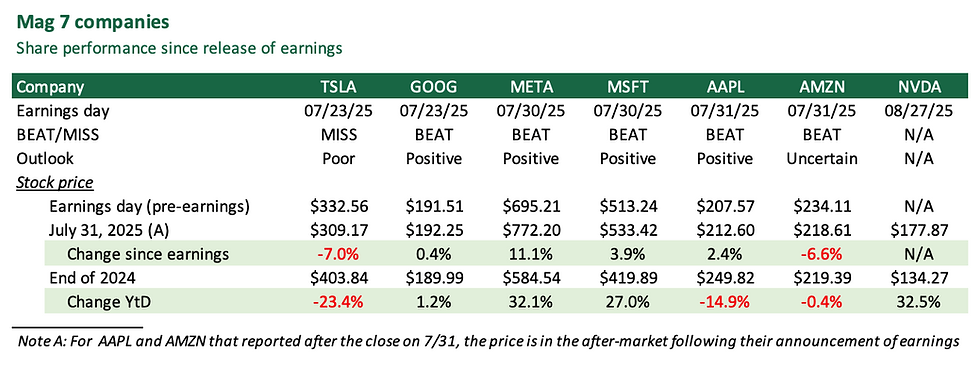Click the Note A footnote text
Image resolution: width=980 pixels, height=370 pixels.
(488, 342)
